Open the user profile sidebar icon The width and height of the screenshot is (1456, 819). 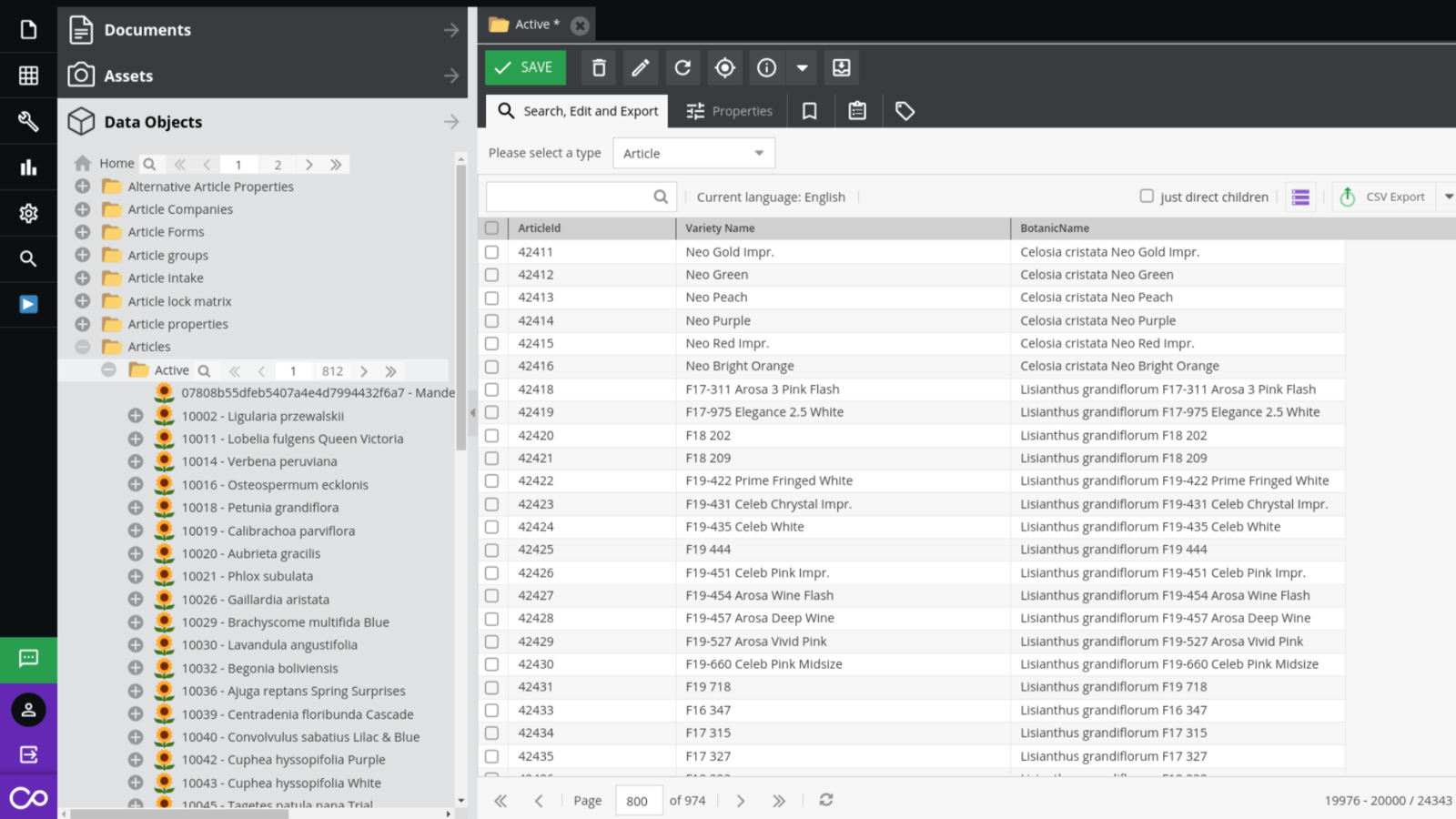(x=28, y=710)
